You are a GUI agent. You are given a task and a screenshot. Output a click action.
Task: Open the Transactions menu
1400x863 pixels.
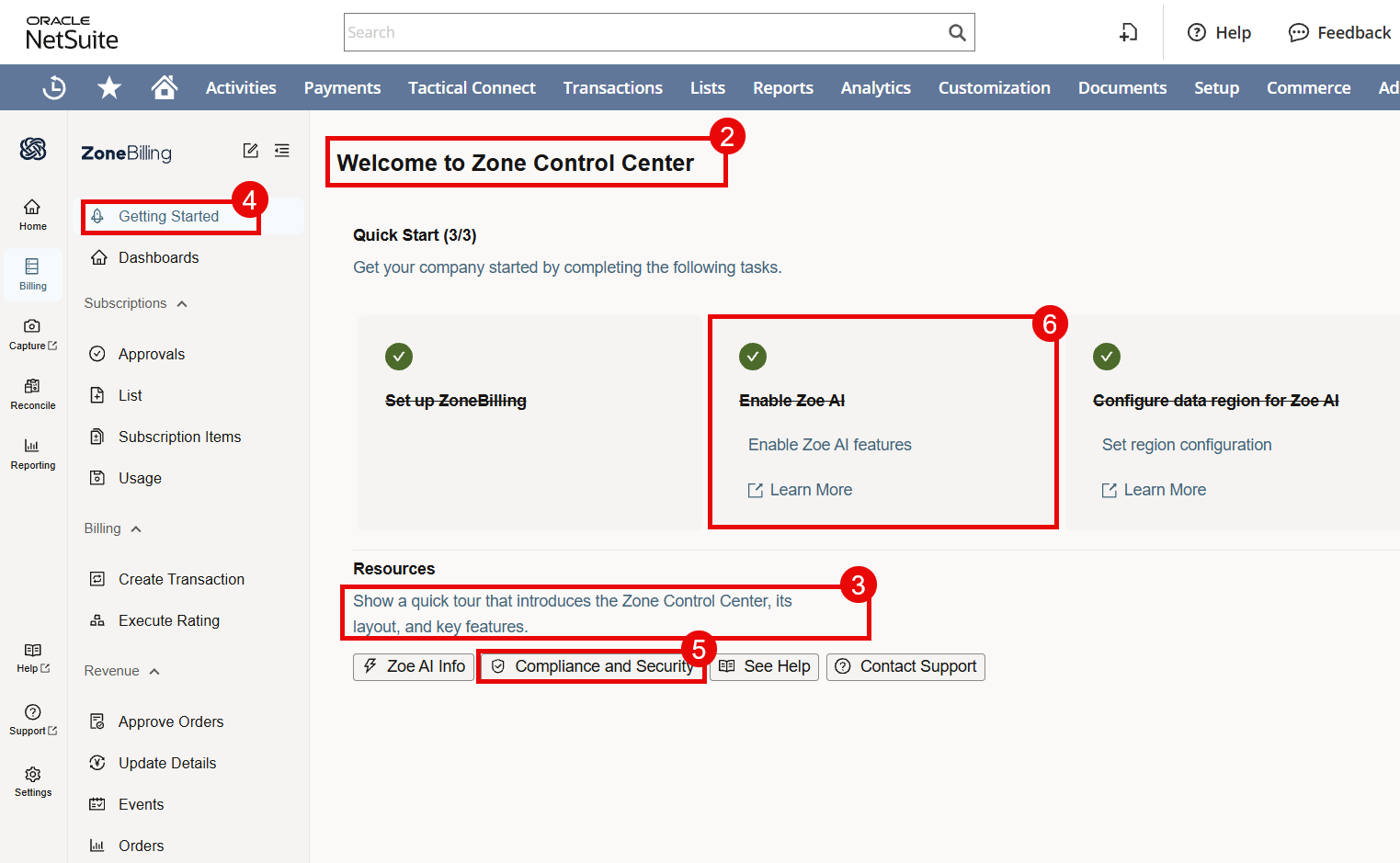(x=613, y=87)
